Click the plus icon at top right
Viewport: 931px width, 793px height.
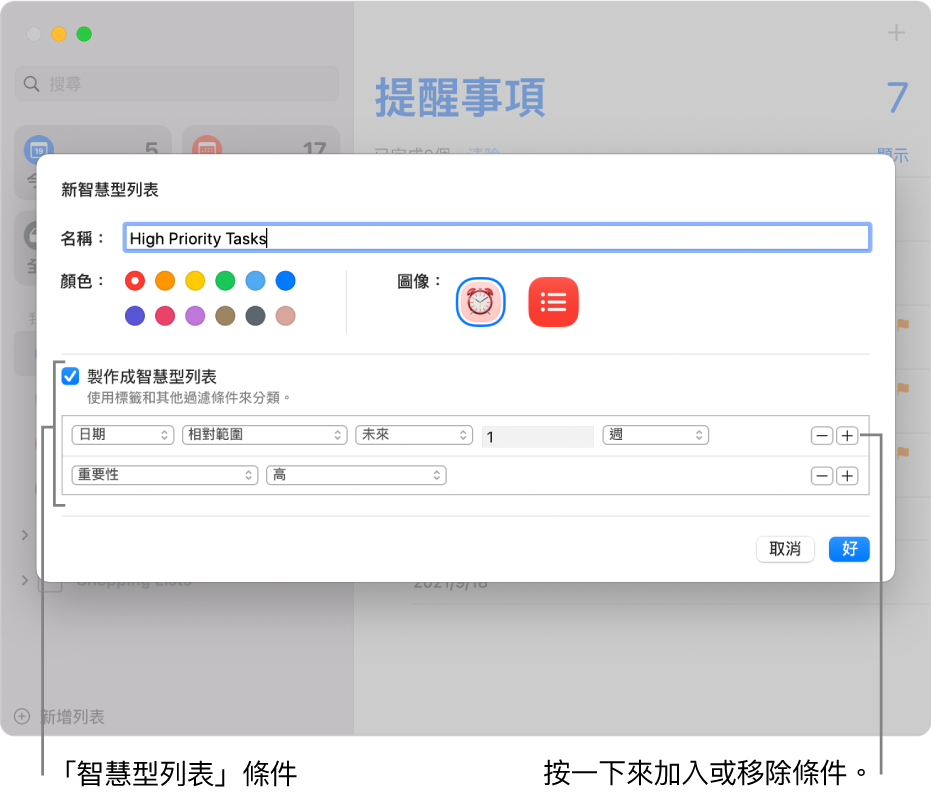pyautogui.click(x=895, y=33)
